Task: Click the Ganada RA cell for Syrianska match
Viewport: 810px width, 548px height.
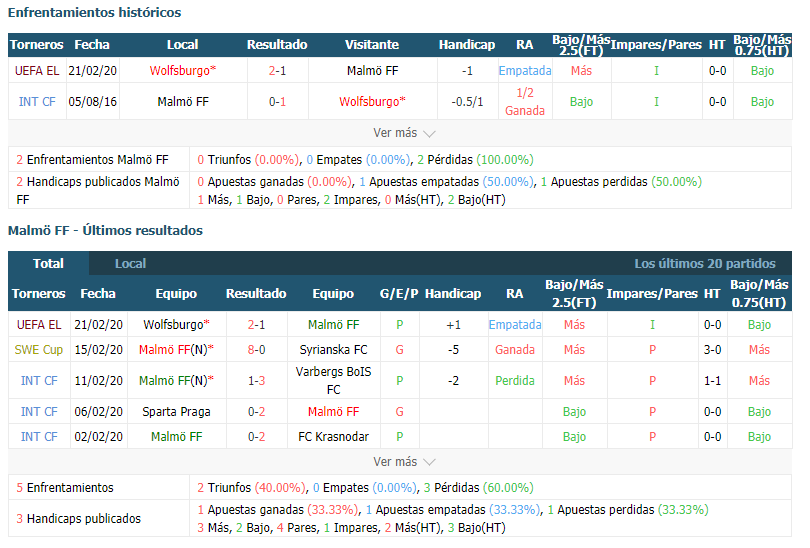Action: (515, 350)
